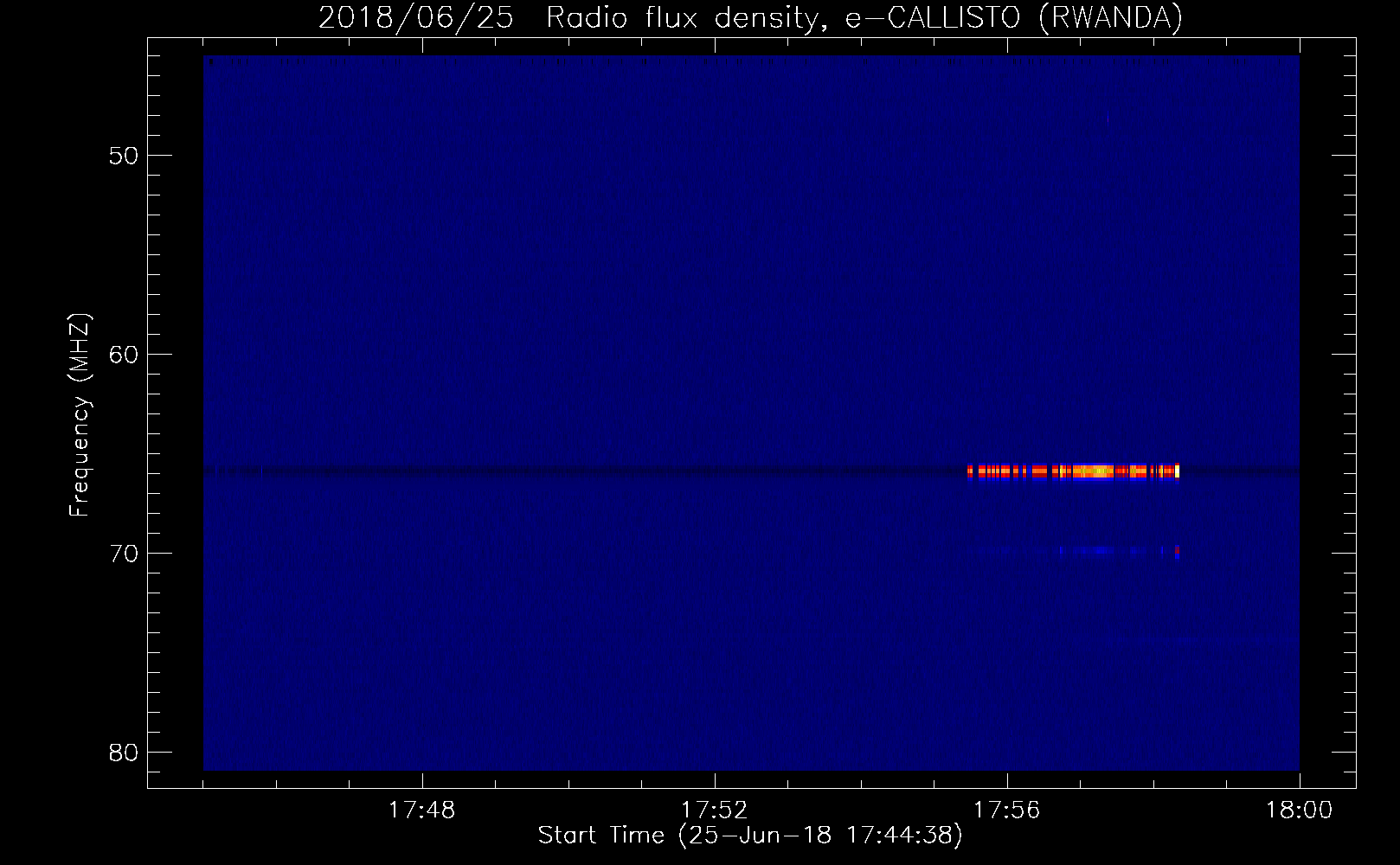Viewport: 1400px width, 865px height.
Task: Click the 18:00 time tick label
Action: pos(1299,811)
